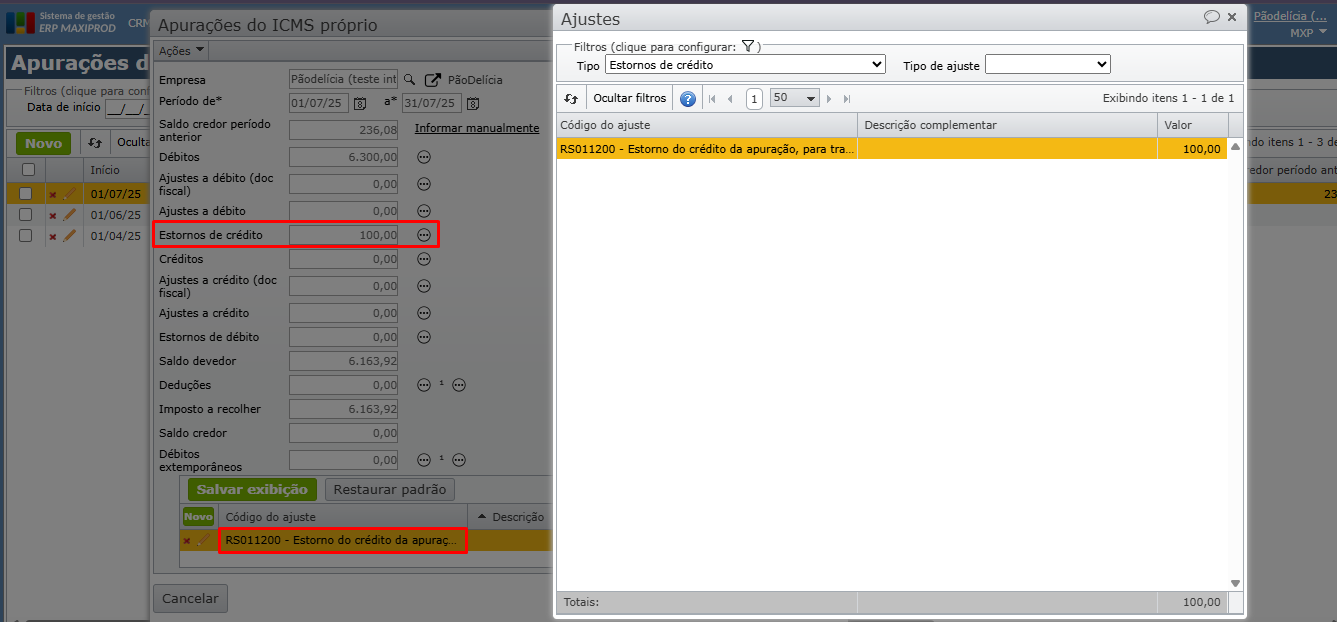Check the 01/04/25 row checkbox
Screen dimensions: 1337x622
pyautogui.click(x=25, y=236)
